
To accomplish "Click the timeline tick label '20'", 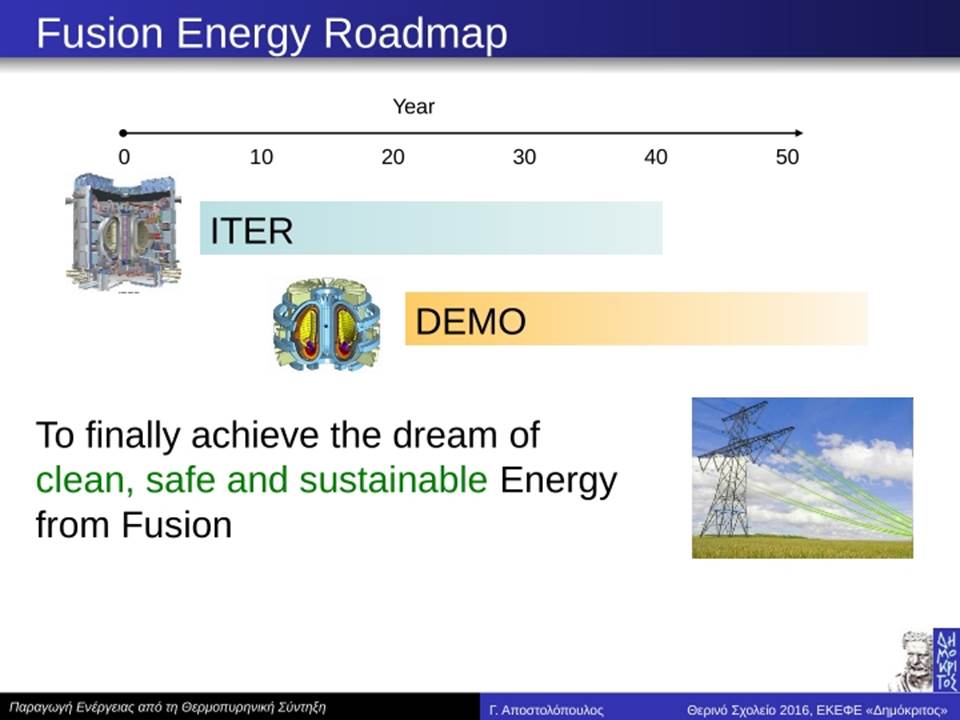I will (x=393, y=157).
